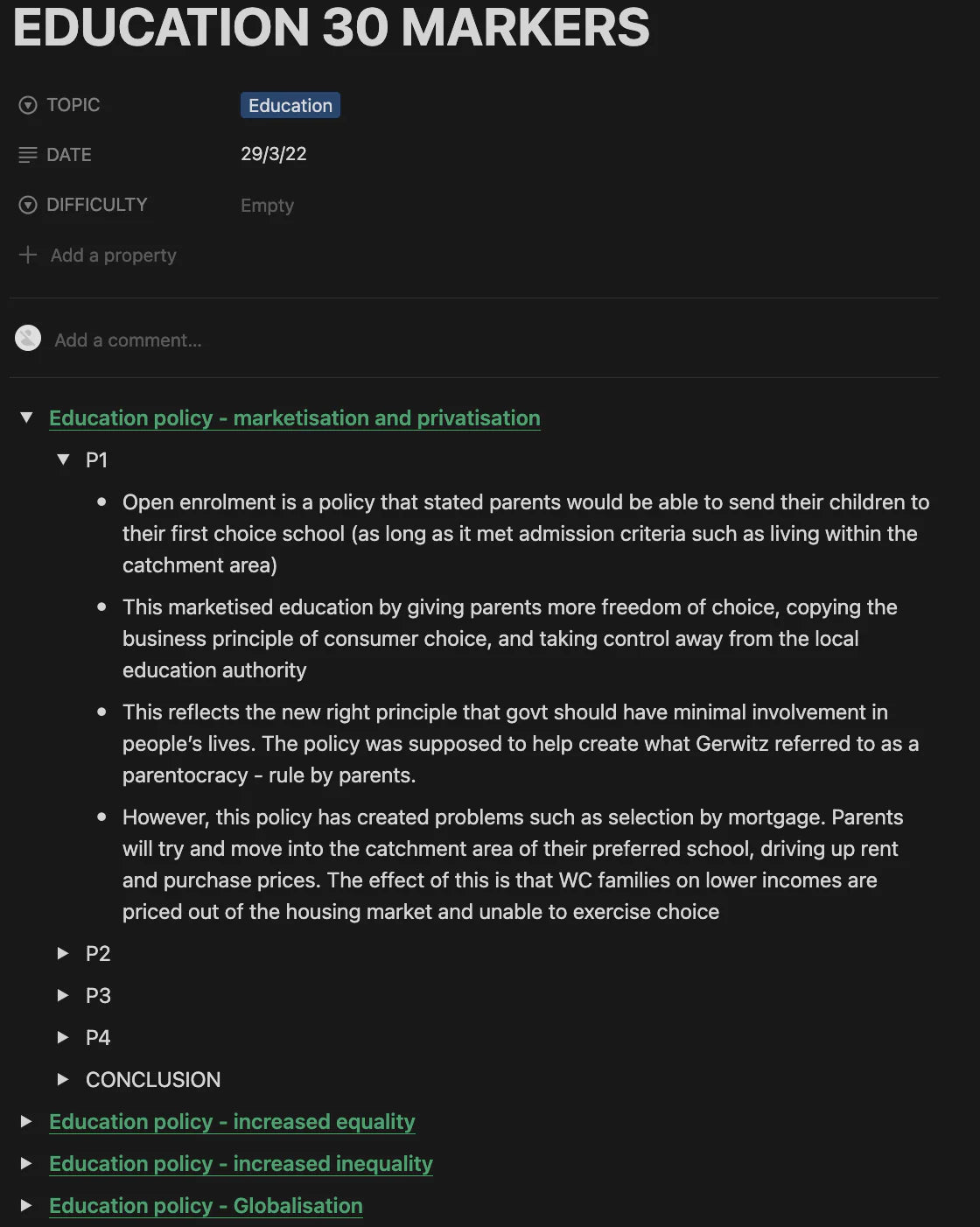Click the EDUCATION 30 MARKERS page title
This screenshot has height=1227, width=980.
point(332,28)
